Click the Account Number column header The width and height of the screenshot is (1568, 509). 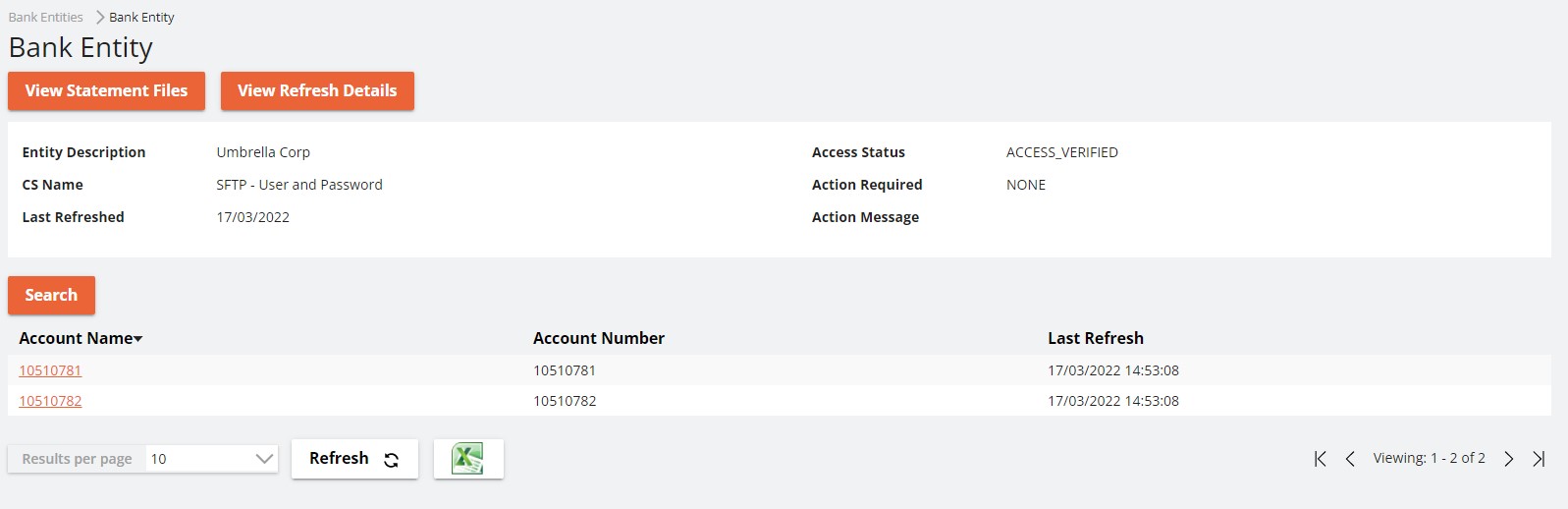[x=598, y=338]
